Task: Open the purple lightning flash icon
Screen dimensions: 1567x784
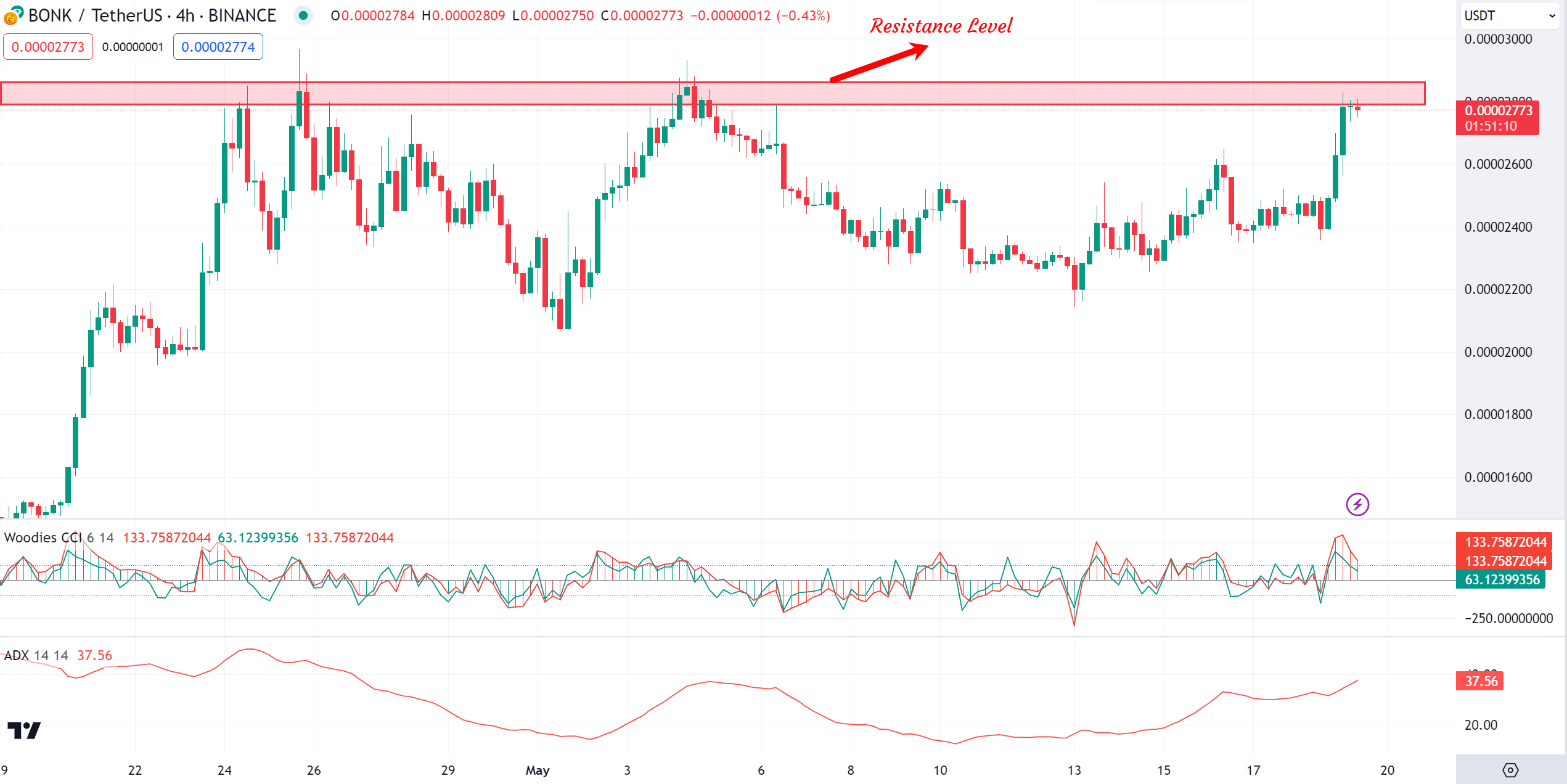Action: [1357, 505]
